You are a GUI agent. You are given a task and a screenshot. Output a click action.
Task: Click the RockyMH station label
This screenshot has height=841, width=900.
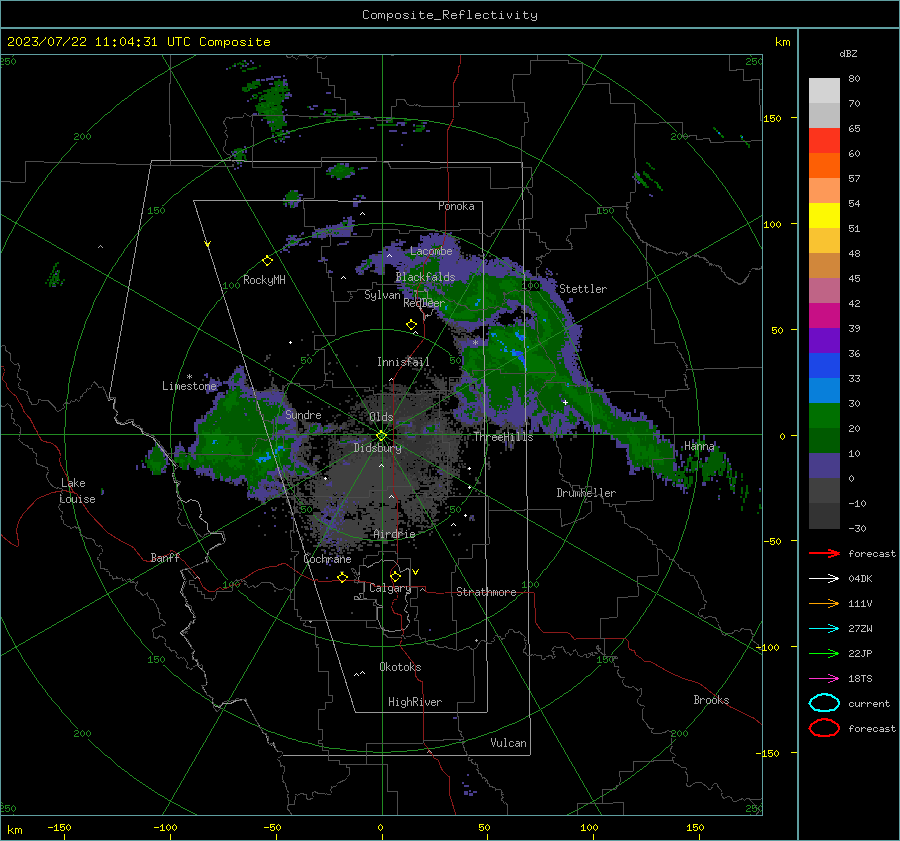264,280
